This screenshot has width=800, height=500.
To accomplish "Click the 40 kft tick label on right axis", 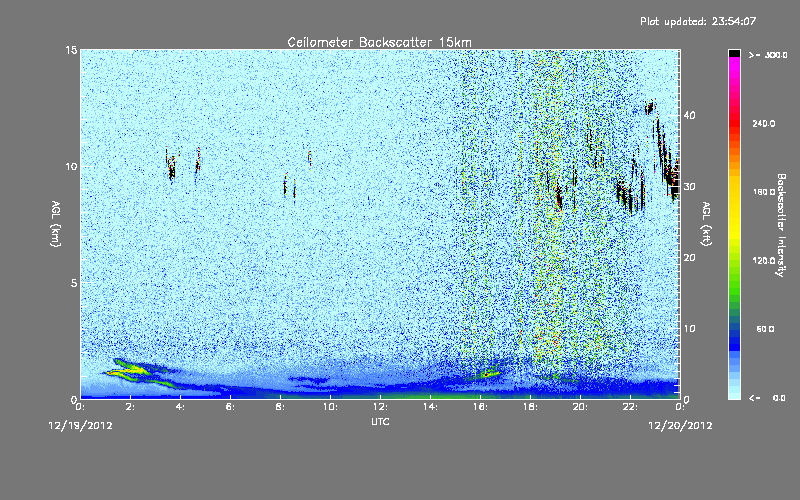I will 689,115.
